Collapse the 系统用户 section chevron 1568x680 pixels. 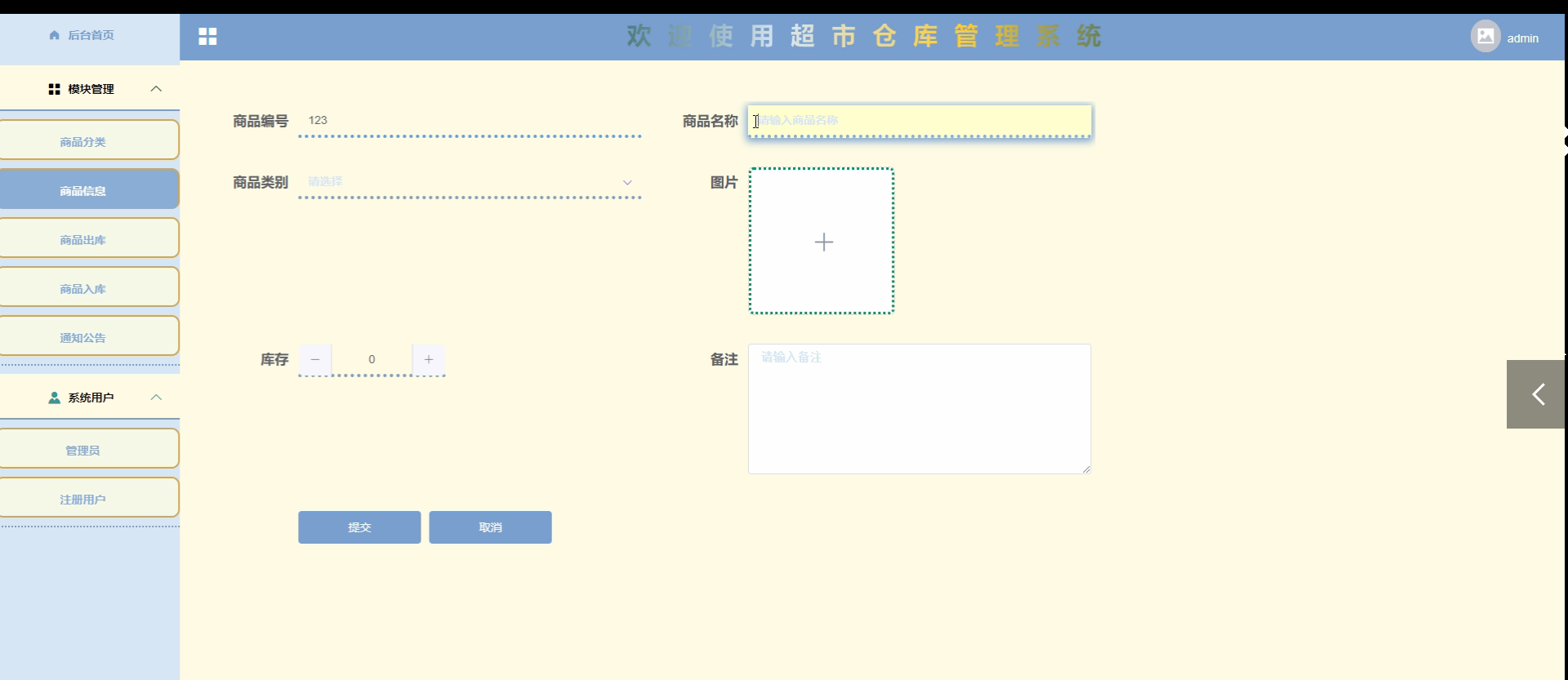156,398
